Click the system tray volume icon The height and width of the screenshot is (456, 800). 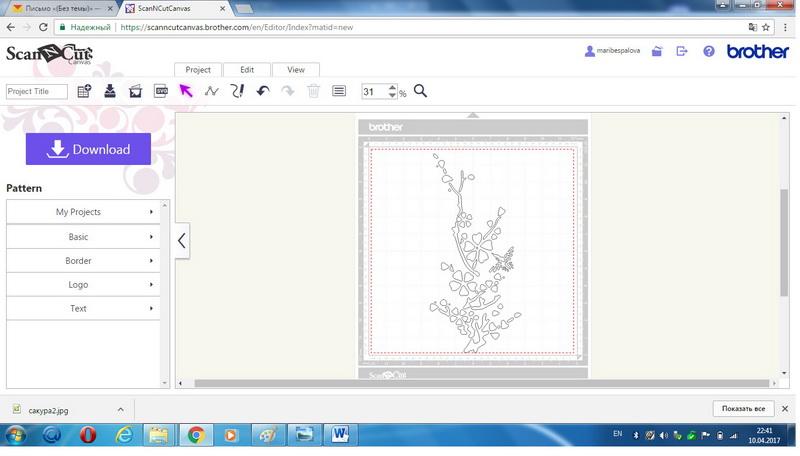(663, 435)
